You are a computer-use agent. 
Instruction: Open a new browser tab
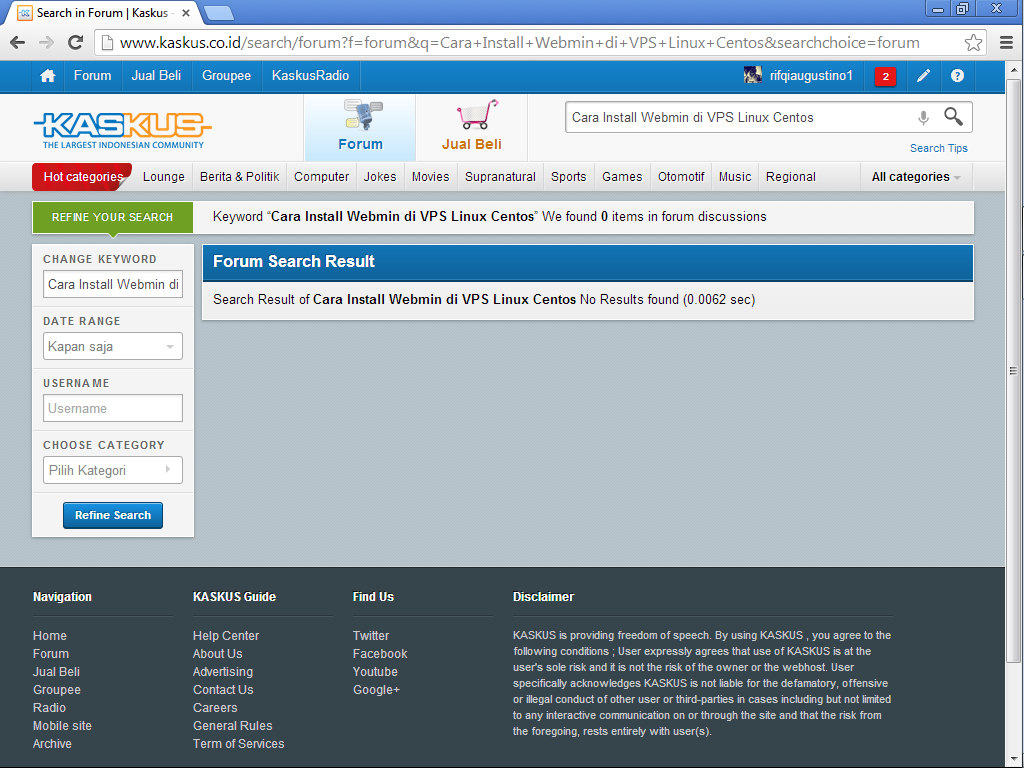tap(218, 13)
